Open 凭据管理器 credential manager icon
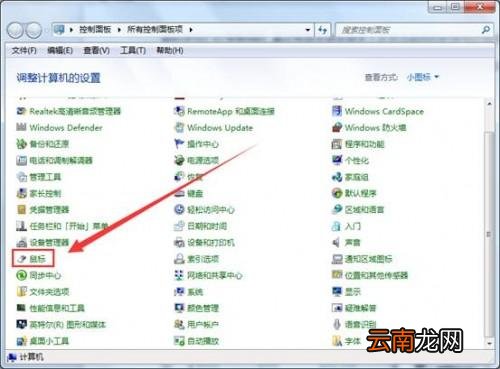500x369 pixels. click(22, 210)
